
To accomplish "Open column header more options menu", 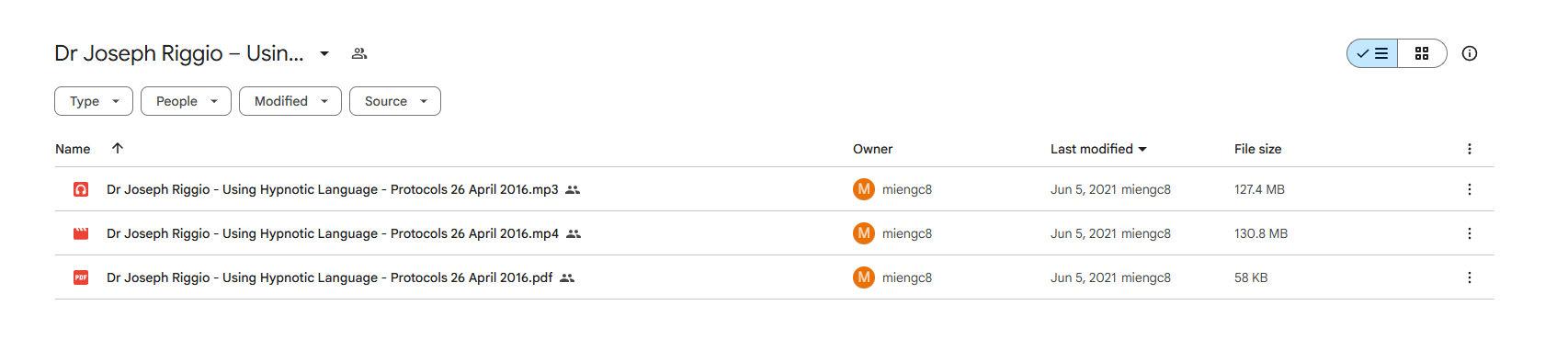I will (1470, 149).
